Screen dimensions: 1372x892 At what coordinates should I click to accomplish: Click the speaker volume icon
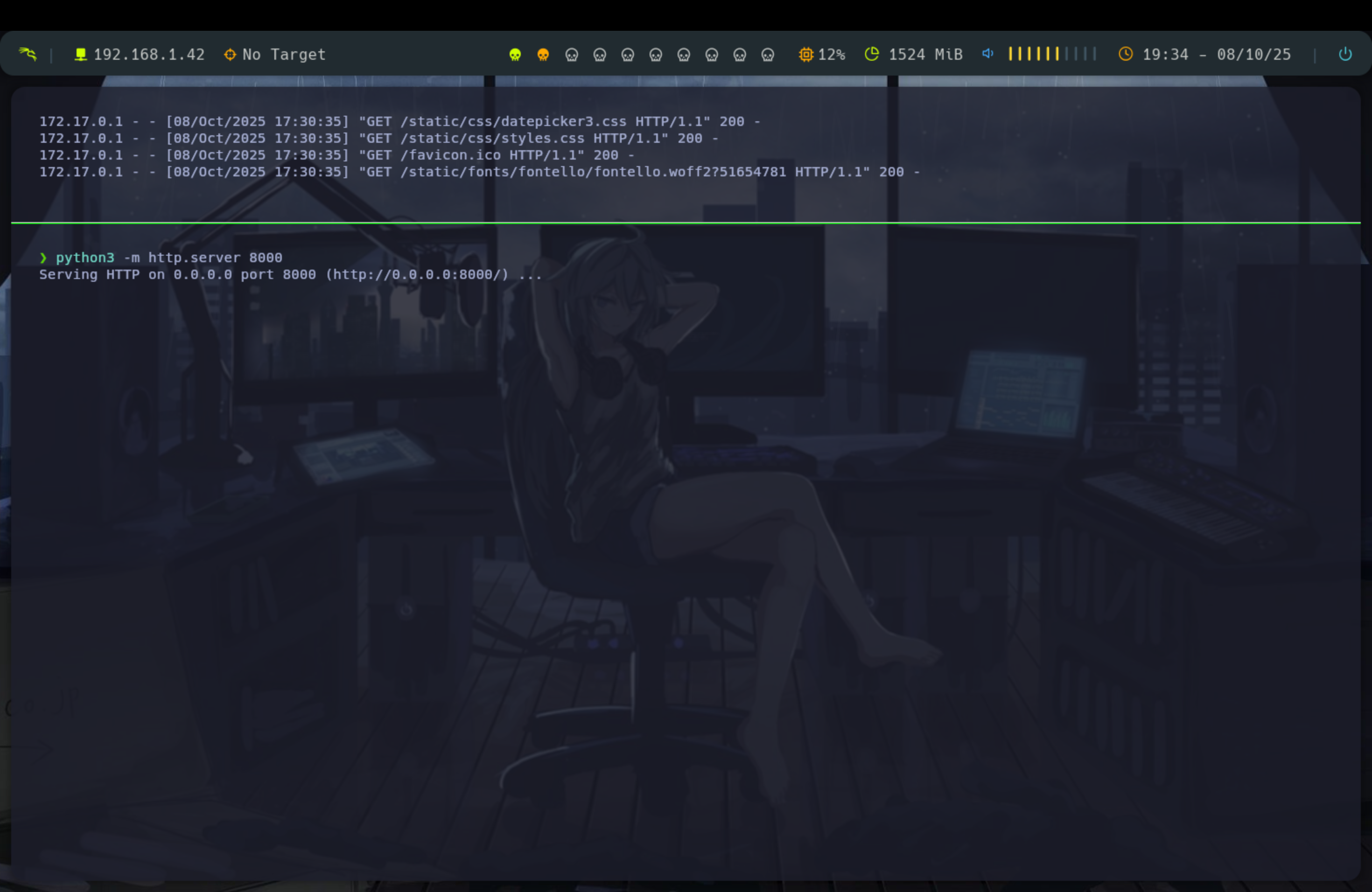(x=987, y=54)
